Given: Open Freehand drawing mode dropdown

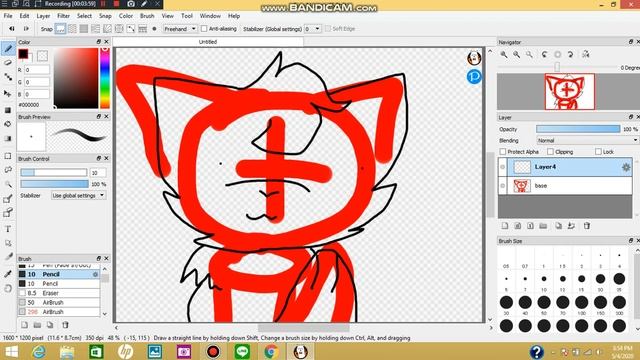Looking at the screenshot, I should click(180, 29).
